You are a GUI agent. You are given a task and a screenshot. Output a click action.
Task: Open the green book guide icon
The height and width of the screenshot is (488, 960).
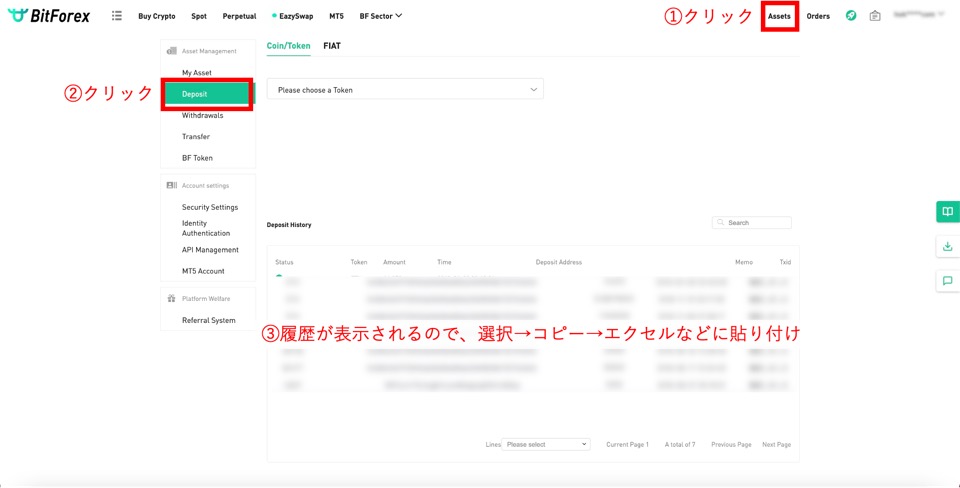point(947,212)
